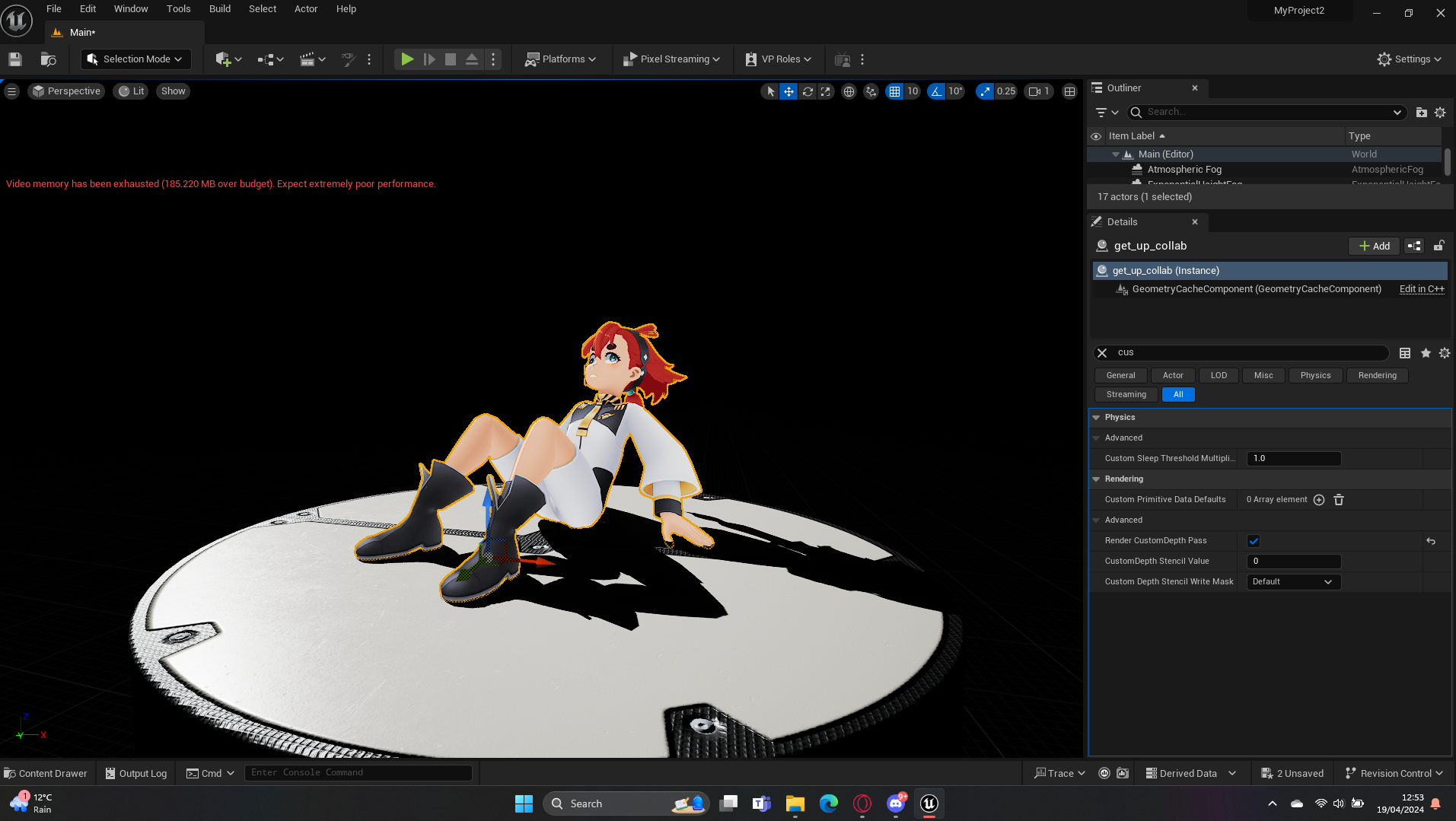Viewport: 1456px width, 821px height.
Task: Select Atmospheric Fog in the Outliner
Action: point(1184,170)
